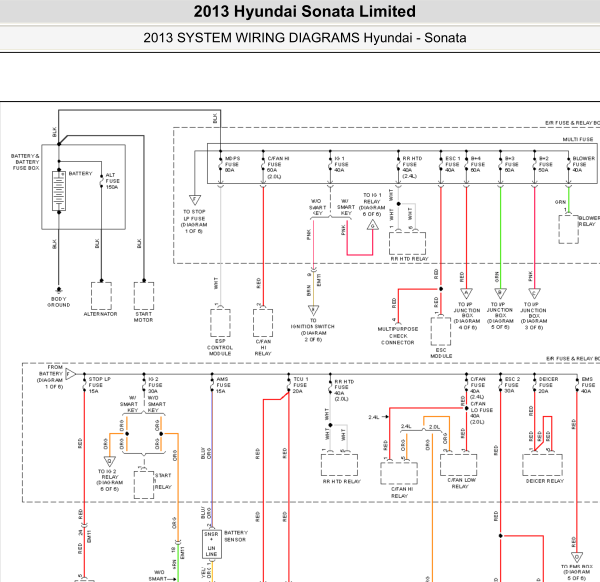The image size is (600, 582).
Task: Click the 'B+2 FUSE 50A' label
Action: click(x=546, y=164)
